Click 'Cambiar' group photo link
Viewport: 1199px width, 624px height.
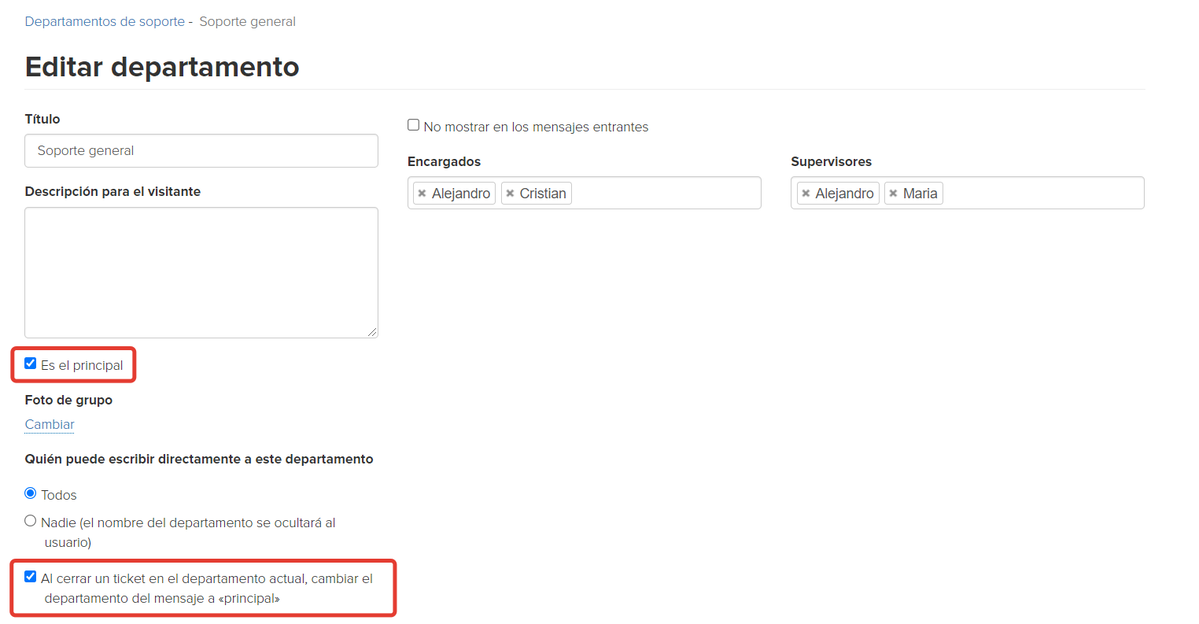tap(50, 424)
